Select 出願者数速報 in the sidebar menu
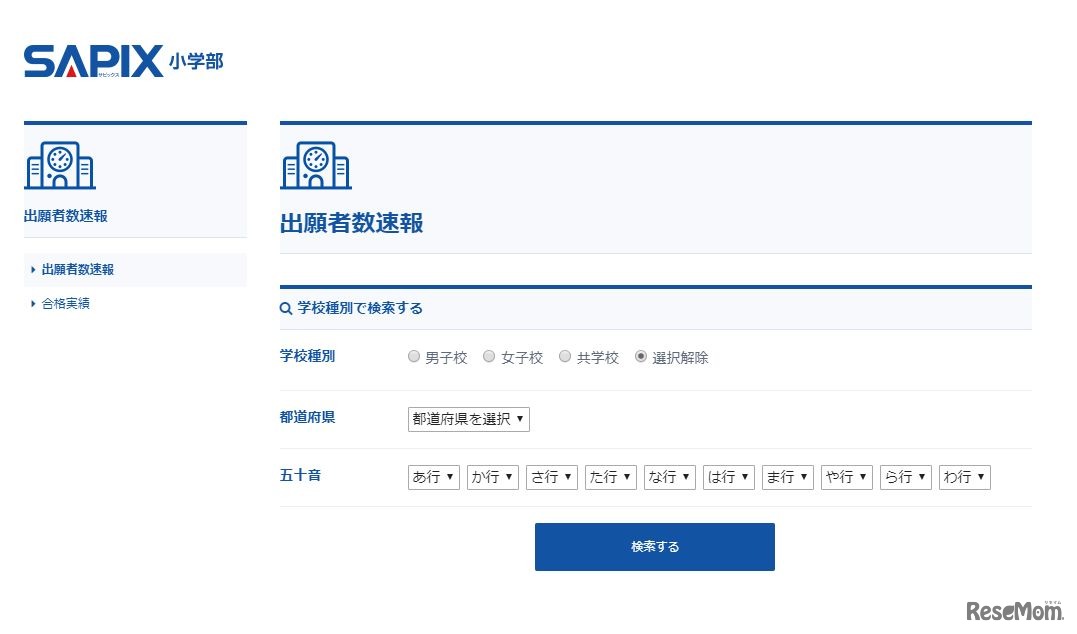 [x=78, y=269]
